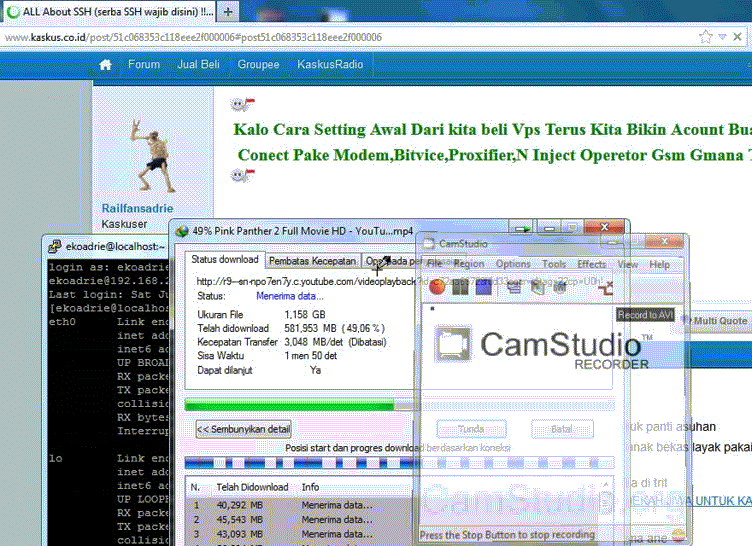Click the 1,158 GB file size value
The height and width of the screenshot is (546, 752).
click(x=305, y=315)
